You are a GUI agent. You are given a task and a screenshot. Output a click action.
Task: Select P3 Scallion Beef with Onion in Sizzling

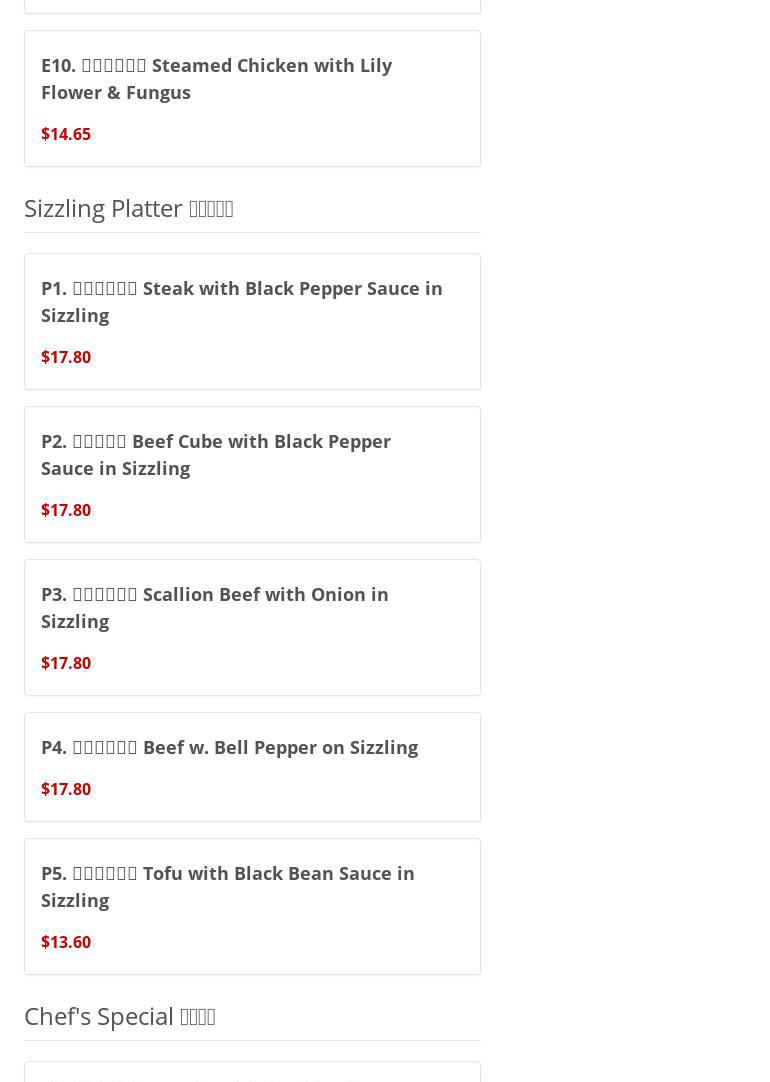point(214,607)
